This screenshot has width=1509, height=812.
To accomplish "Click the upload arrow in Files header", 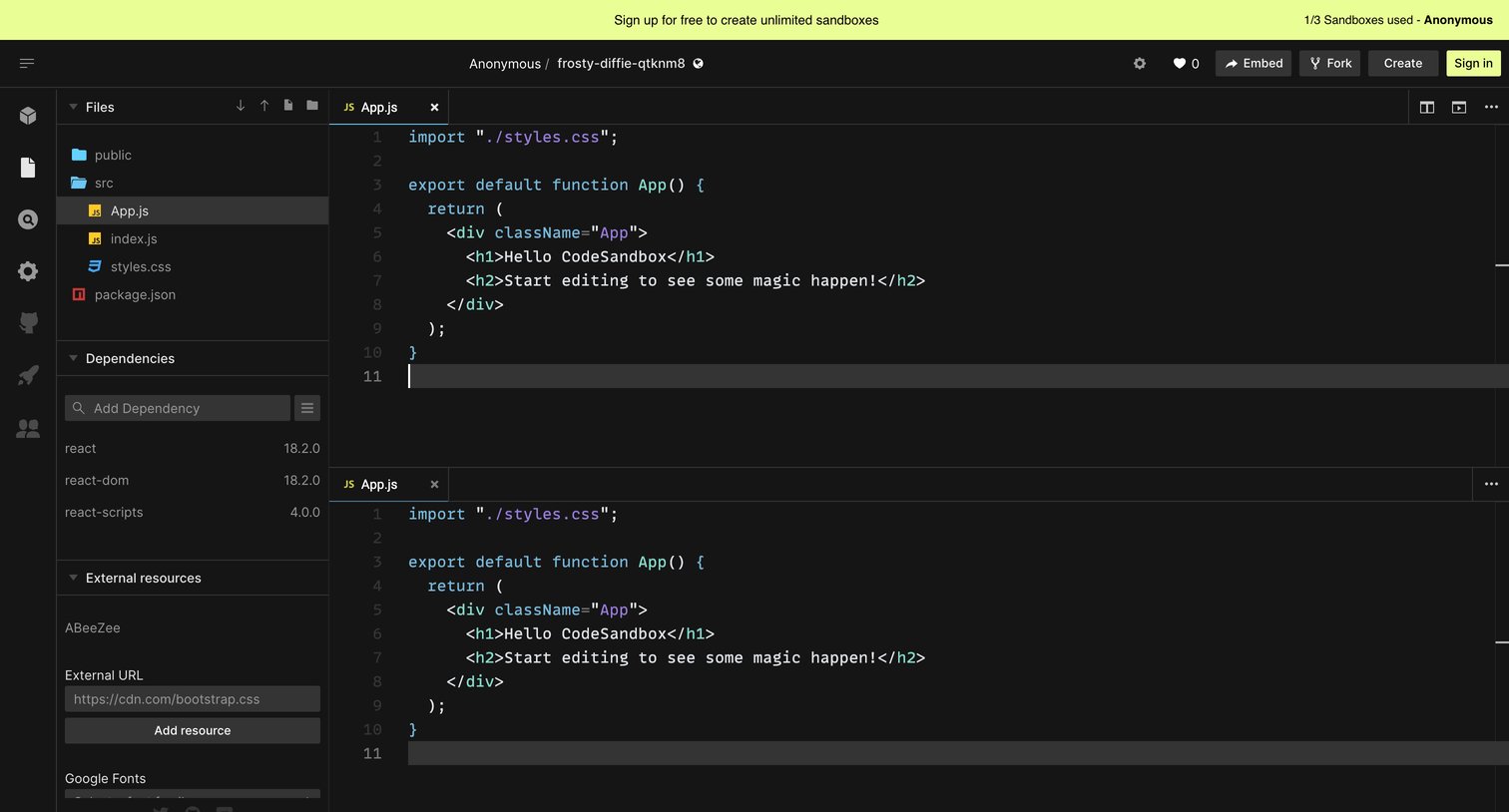I will (x=264, y=106).
